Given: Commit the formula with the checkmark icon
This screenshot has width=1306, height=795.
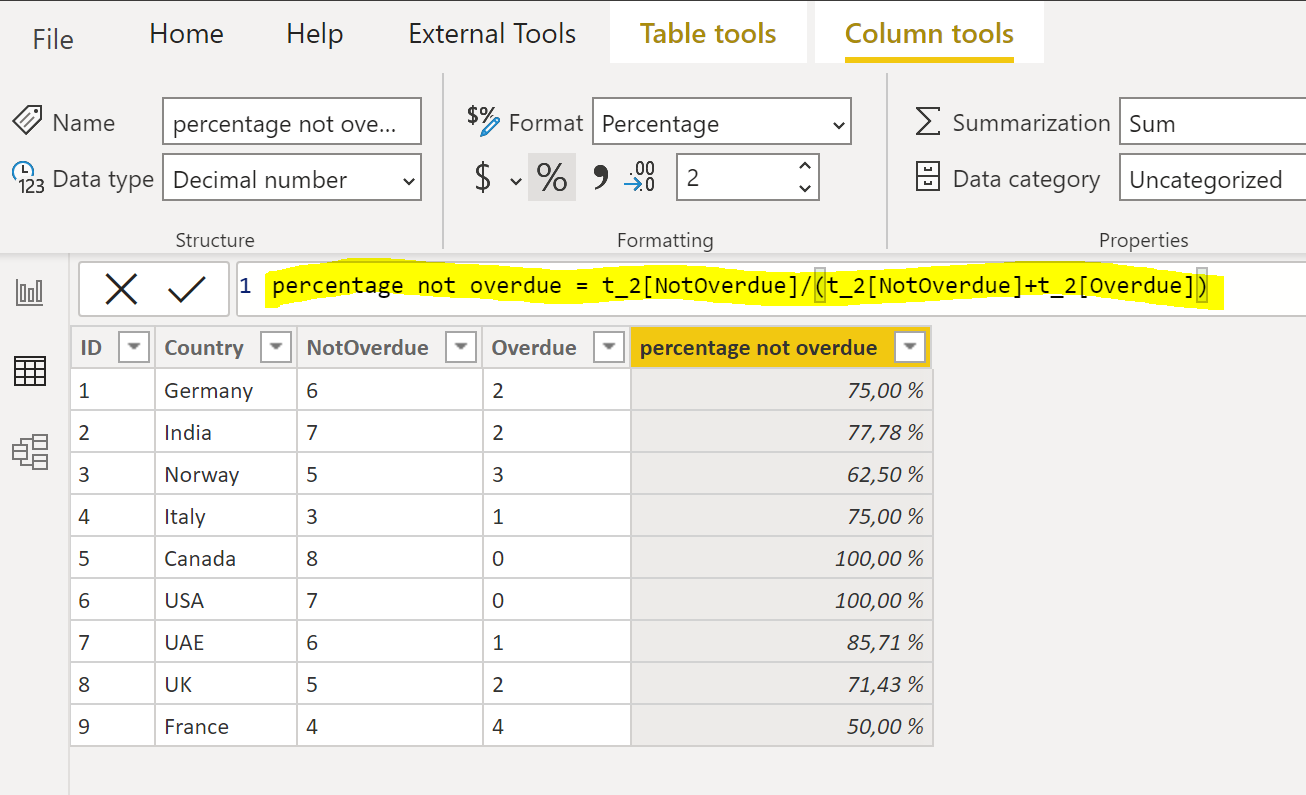Looking at the screenshot, I should coord(186,289).
